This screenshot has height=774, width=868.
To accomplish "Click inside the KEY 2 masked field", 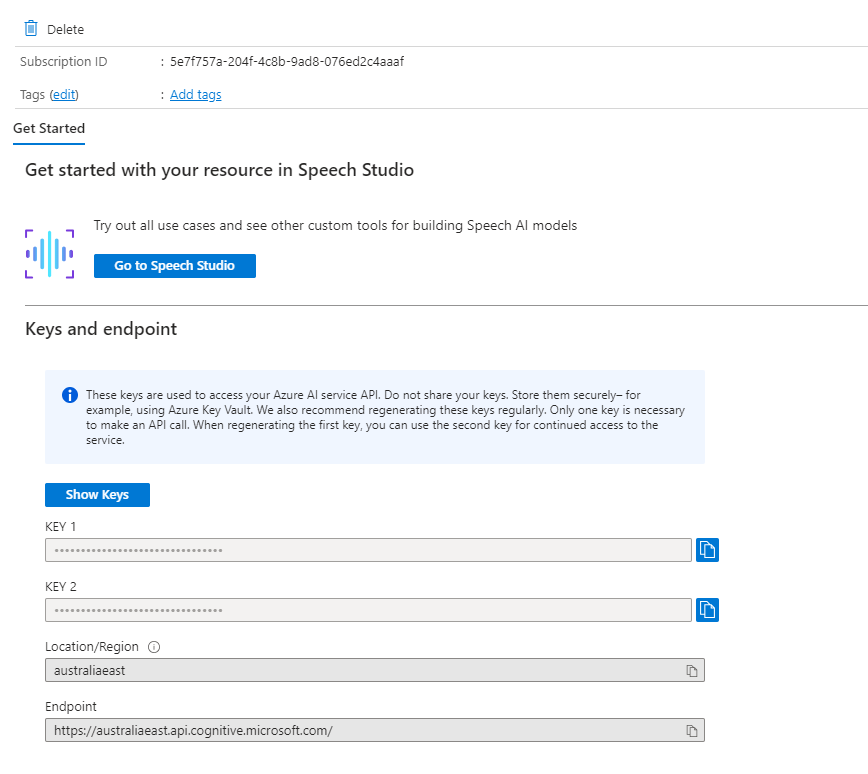I will tap(368, 609).
